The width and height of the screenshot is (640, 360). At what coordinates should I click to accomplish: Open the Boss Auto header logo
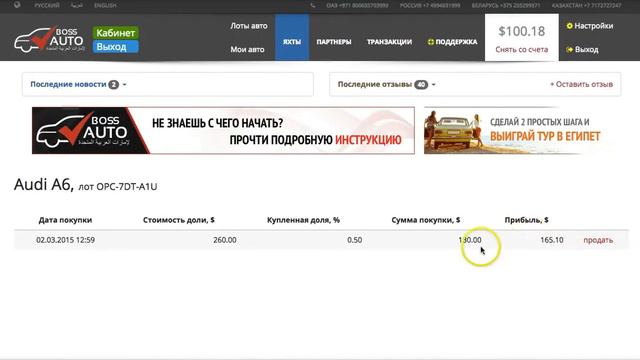49,40
